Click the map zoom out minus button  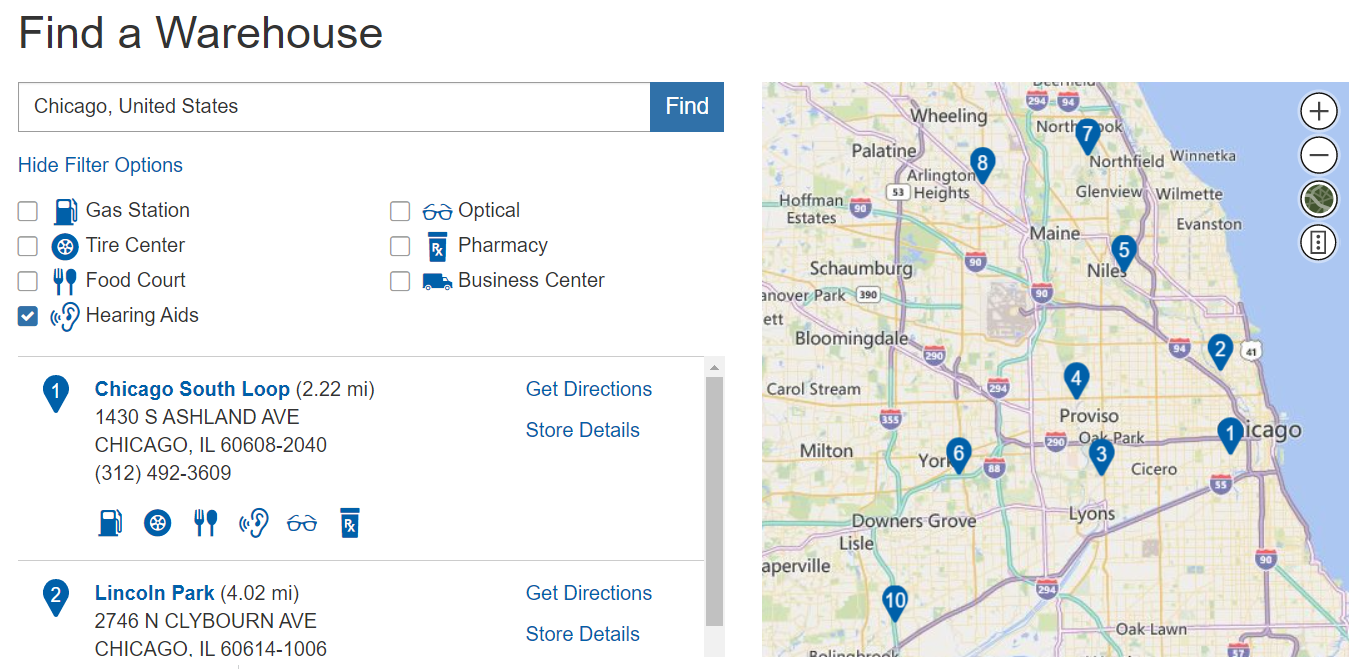pyautogui.click(x=1318, y=155)
